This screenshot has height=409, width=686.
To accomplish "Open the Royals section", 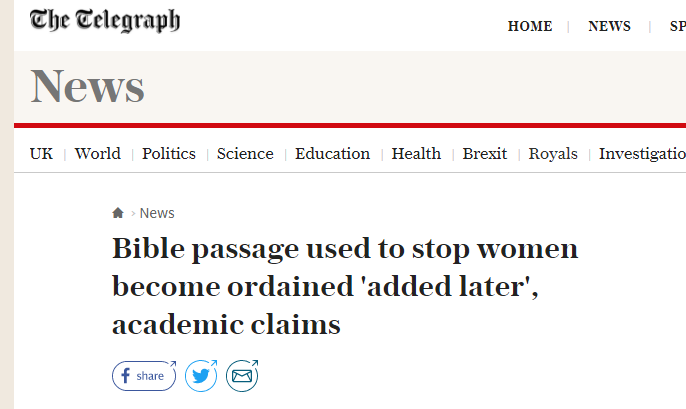I will pyautogui.click(x=553, y=154).
